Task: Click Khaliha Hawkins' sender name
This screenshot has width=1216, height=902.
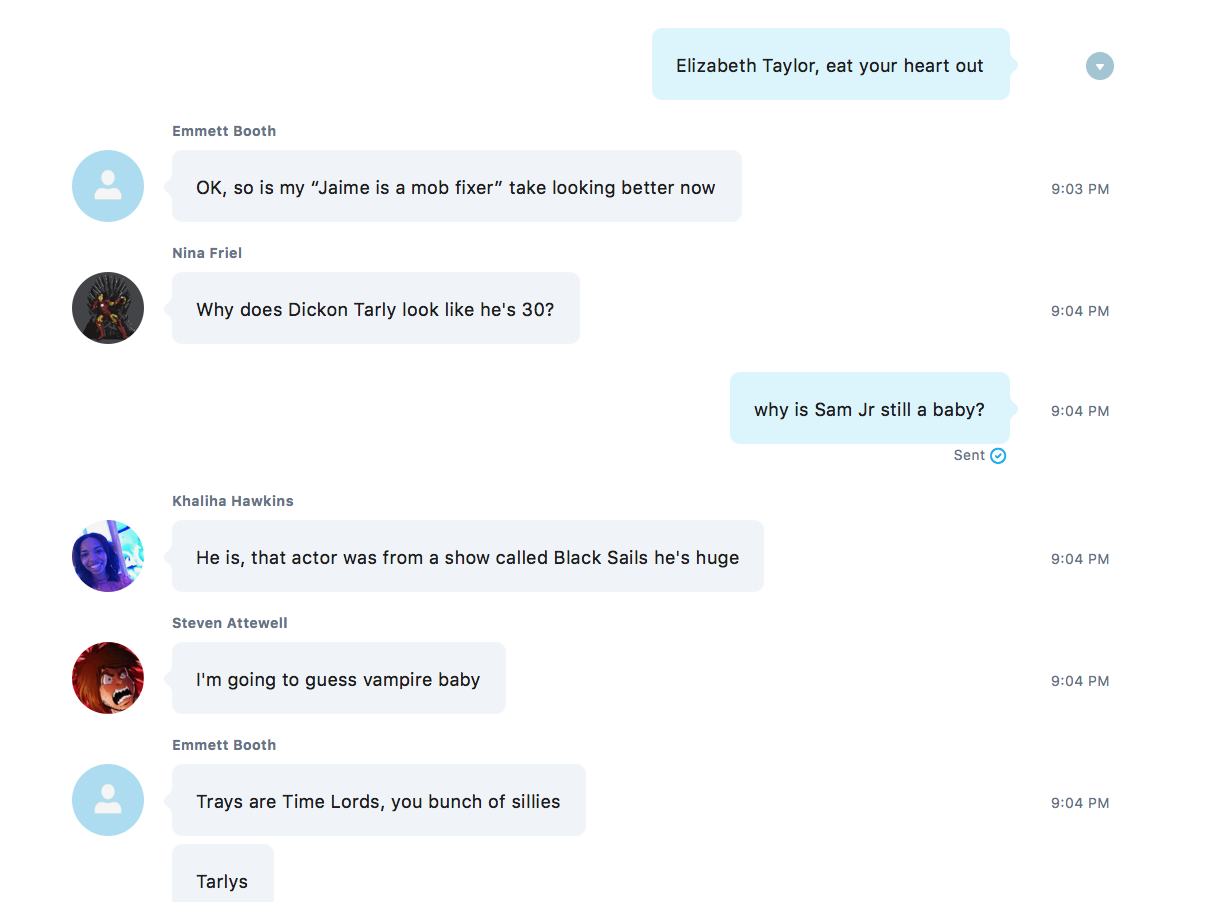Action: tap(233, 501)
